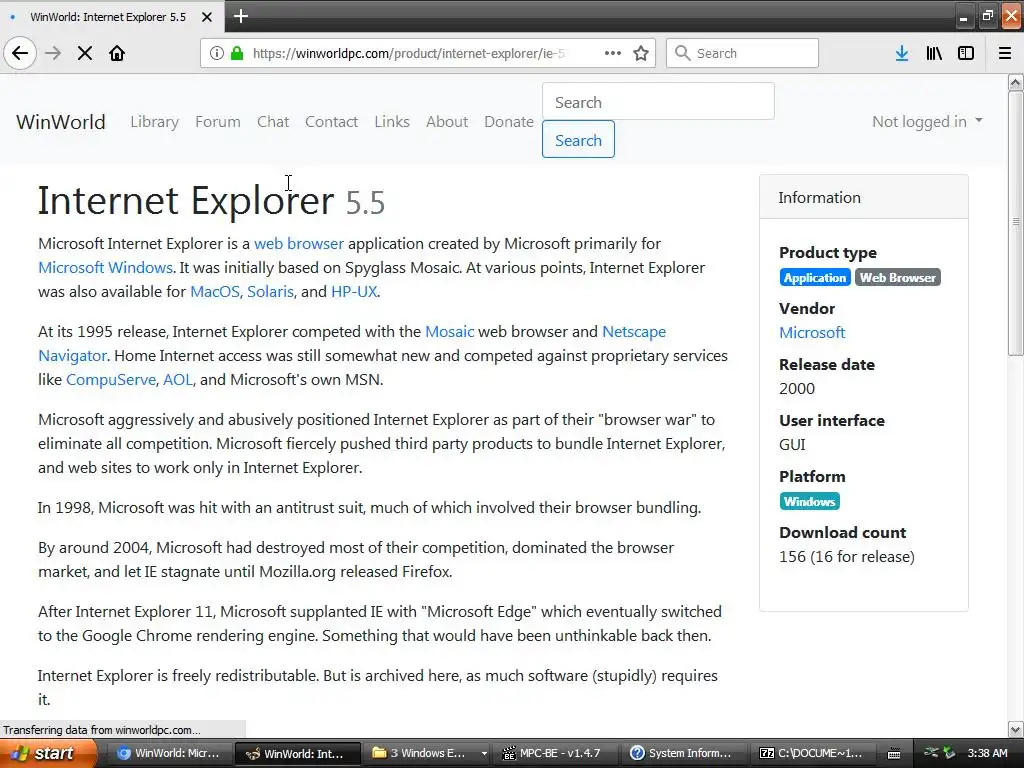The width and height of the screenshot is (1024, 768).
Task: Click the on-screen keyboard tray icon
Action: coord(894,754)
